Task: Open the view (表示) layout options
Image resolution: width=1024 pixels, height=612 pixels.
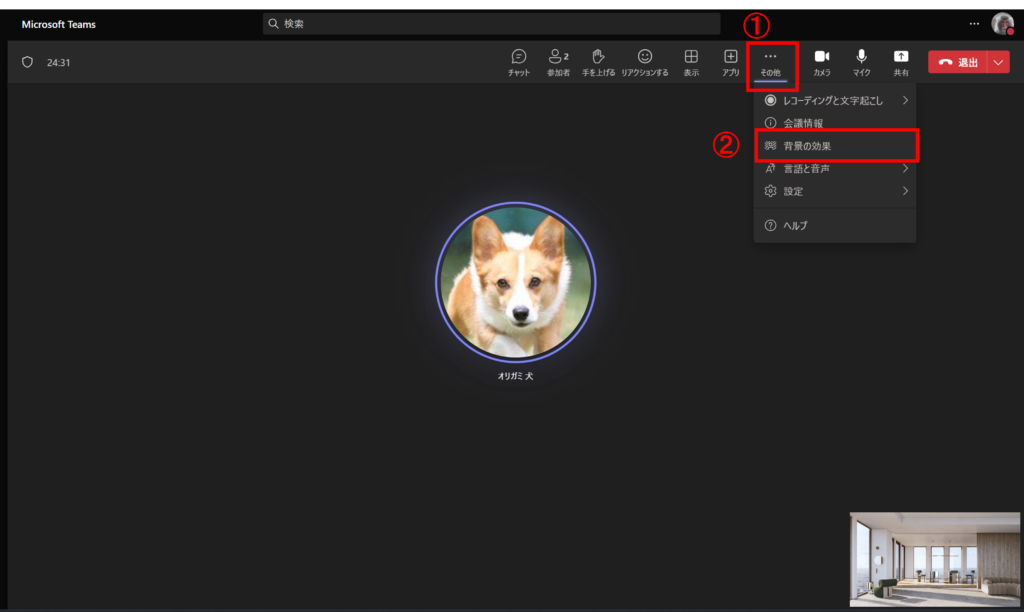Action: pyautogui.click(x=691, y=62)
